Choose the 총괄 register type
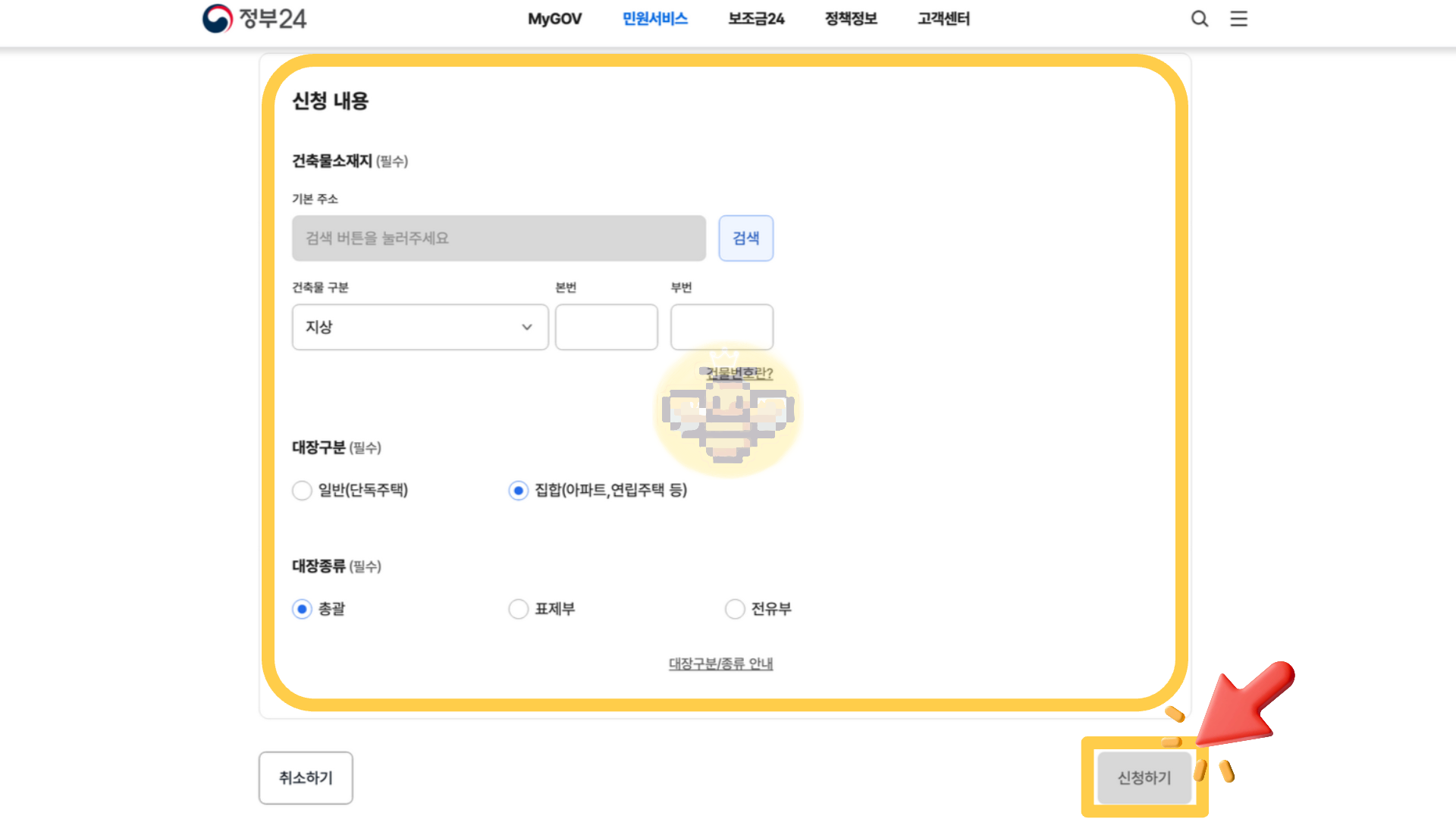This screenshot has height=819, width=1456. [302, 609]
